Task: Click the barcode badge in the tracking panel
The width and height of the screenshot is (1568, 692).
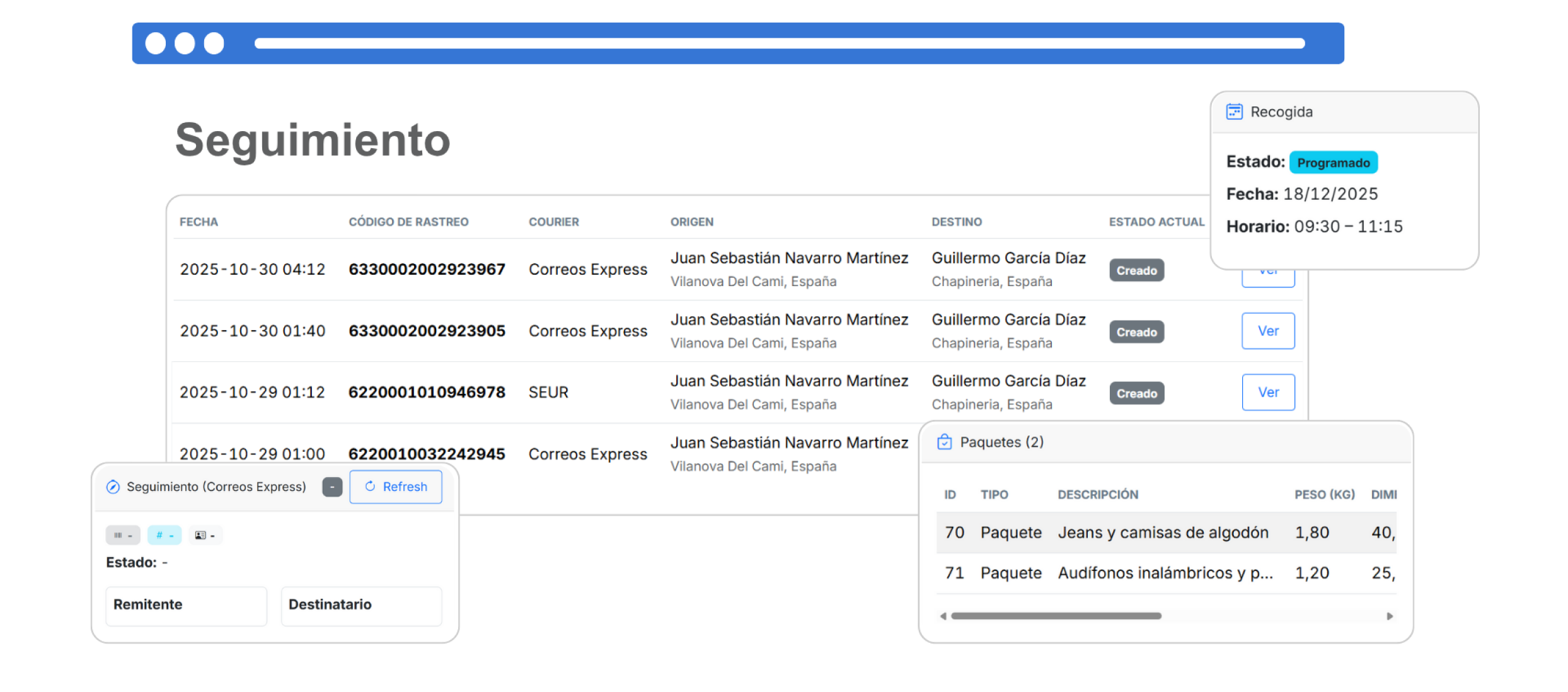Action: coord(122,535)
